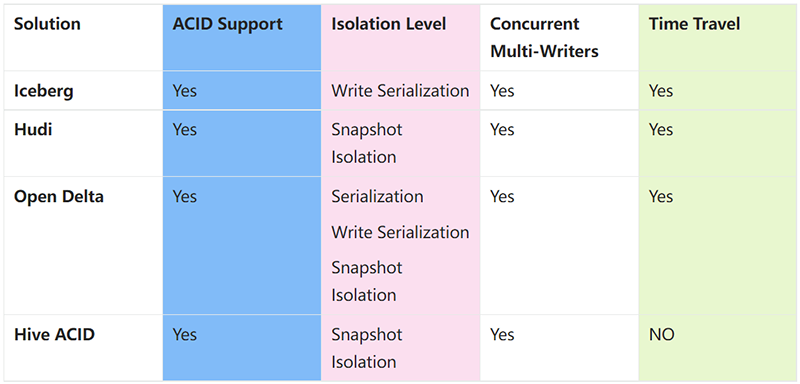Click the Time Travel column header

coord(694,24)
